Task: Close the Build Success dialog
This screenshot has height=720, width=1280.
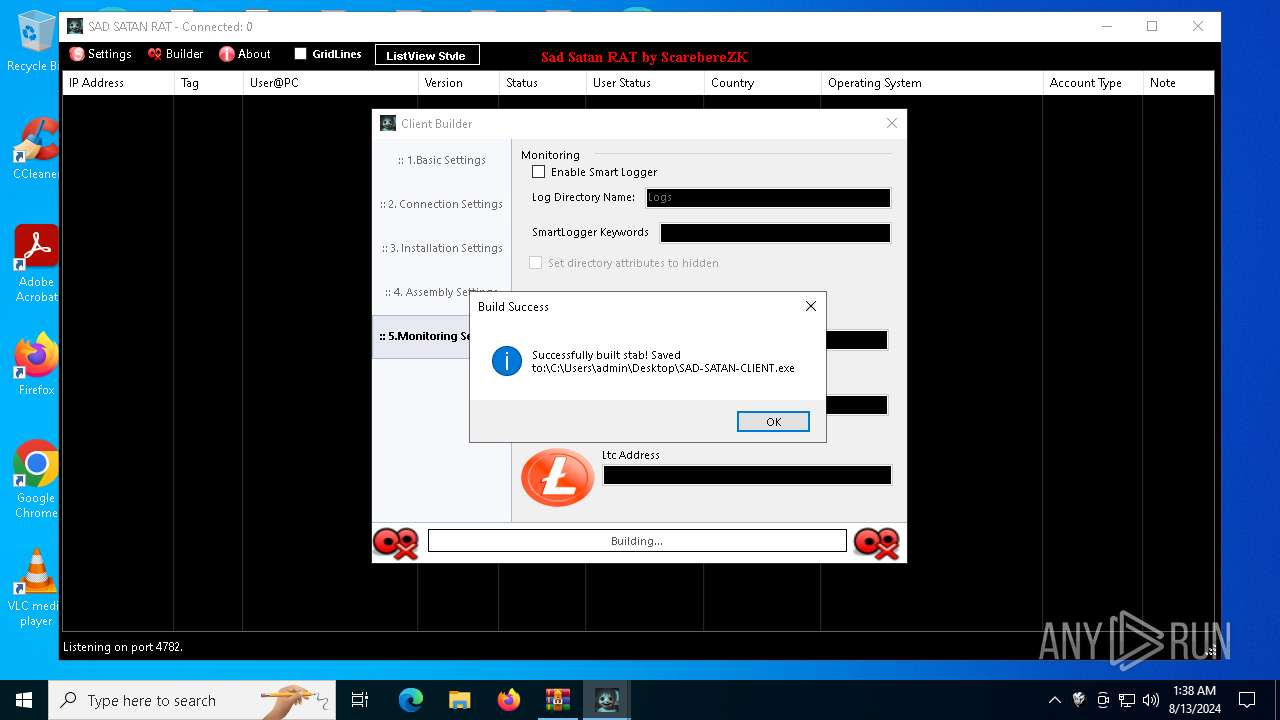Action: click(811, 306)
